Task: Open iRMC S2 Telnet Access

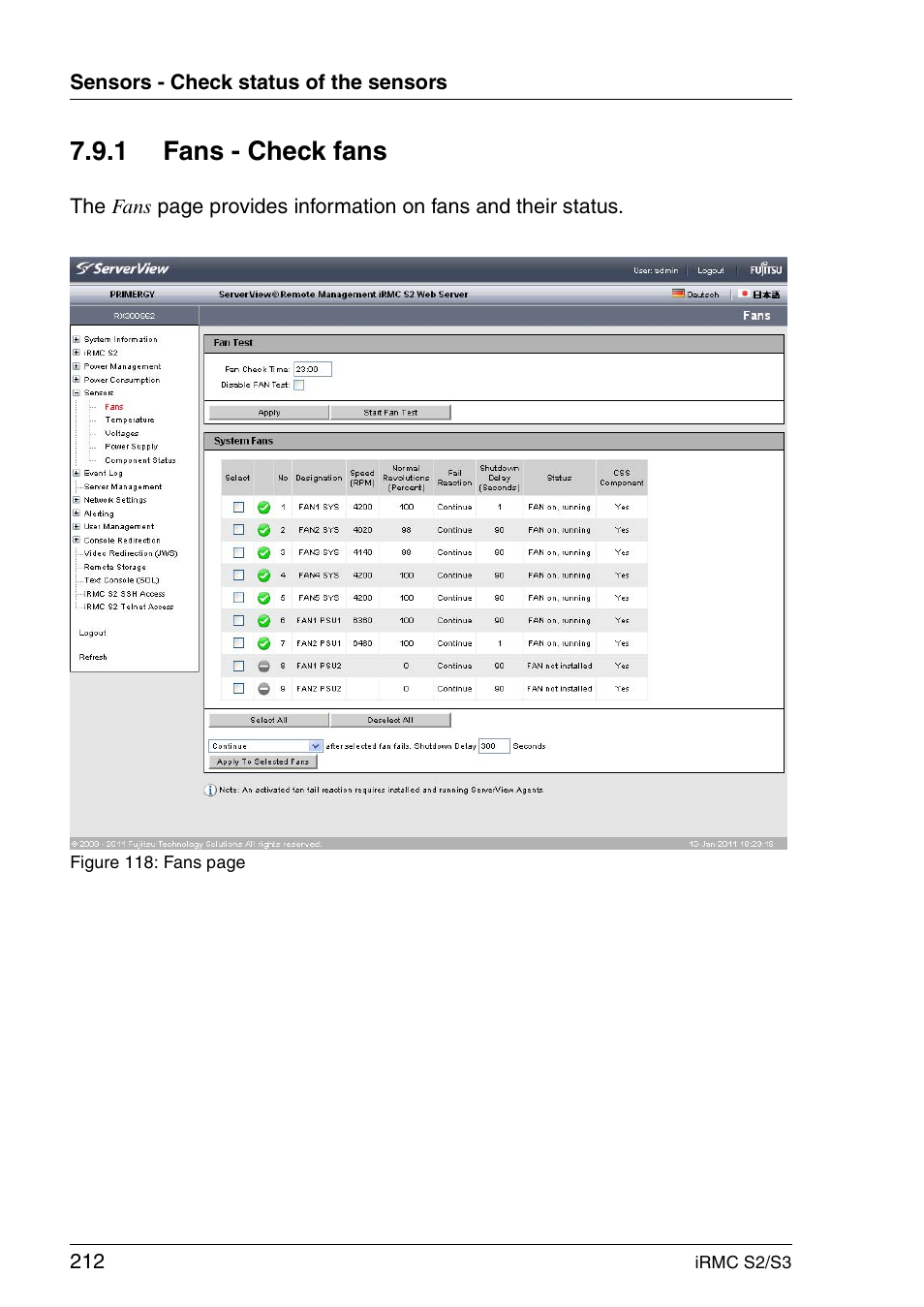Action: tap(129, 607)
